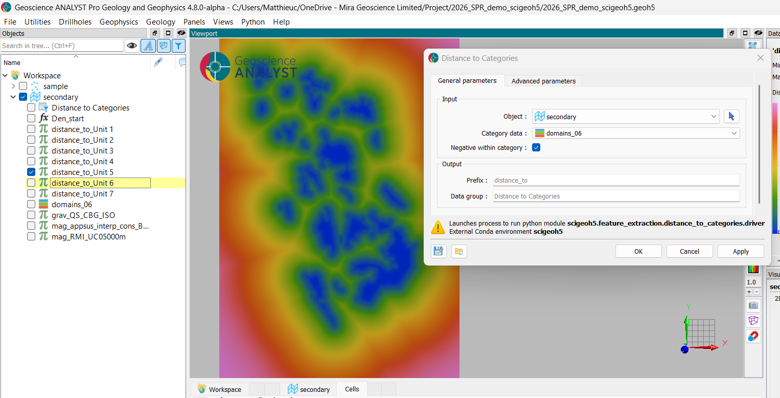Click the float icon of Objects panel
780x398 pixels.
pos(155,33)
